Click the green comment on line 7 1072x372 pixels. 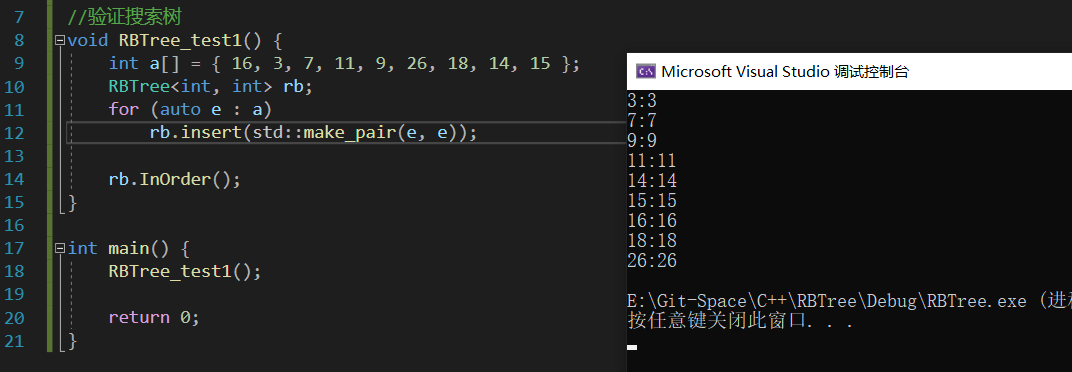pos(124,16)
